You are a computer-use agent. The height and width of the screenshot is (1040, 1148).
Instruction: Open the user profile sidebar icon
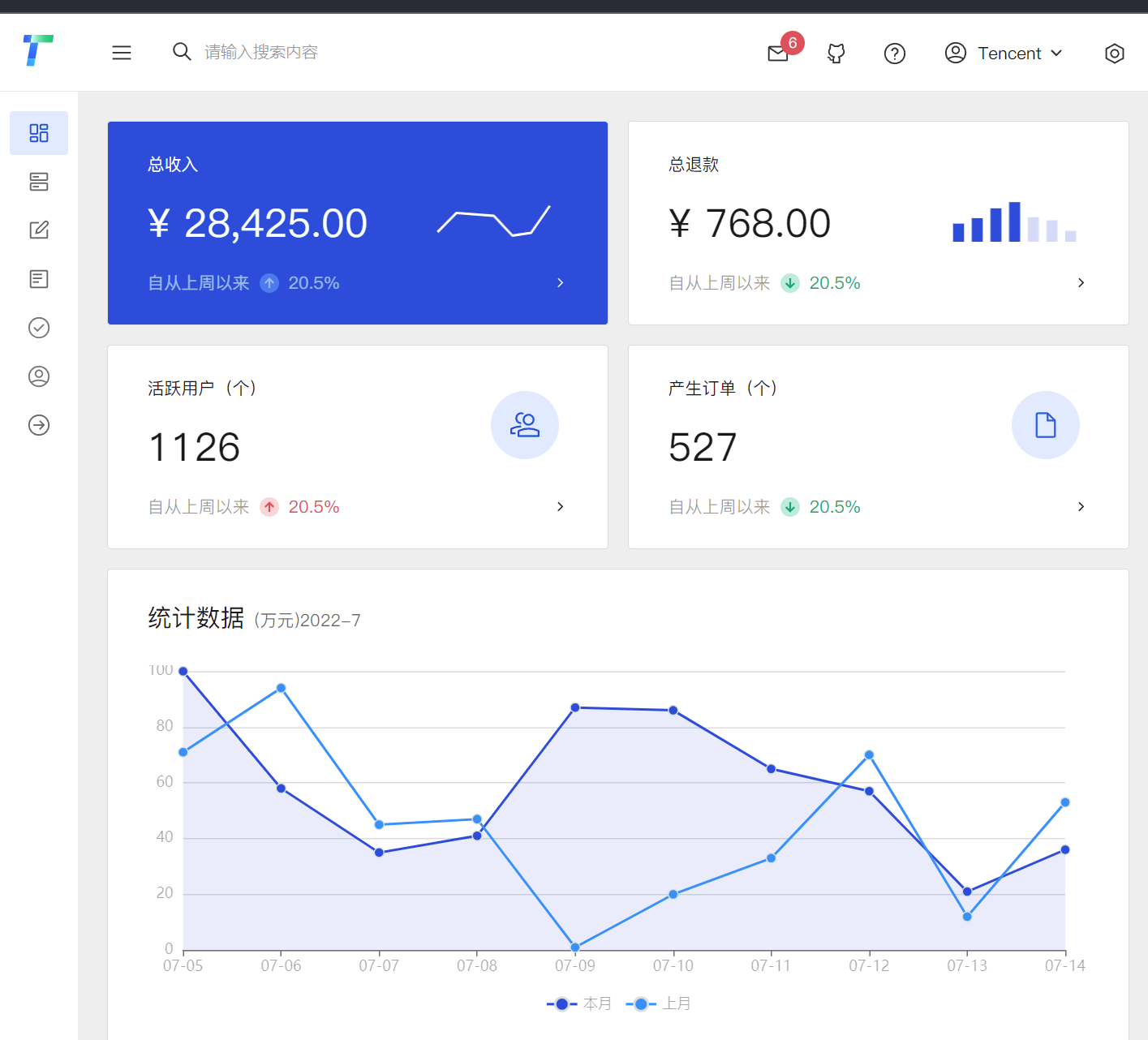click(39, 376)
